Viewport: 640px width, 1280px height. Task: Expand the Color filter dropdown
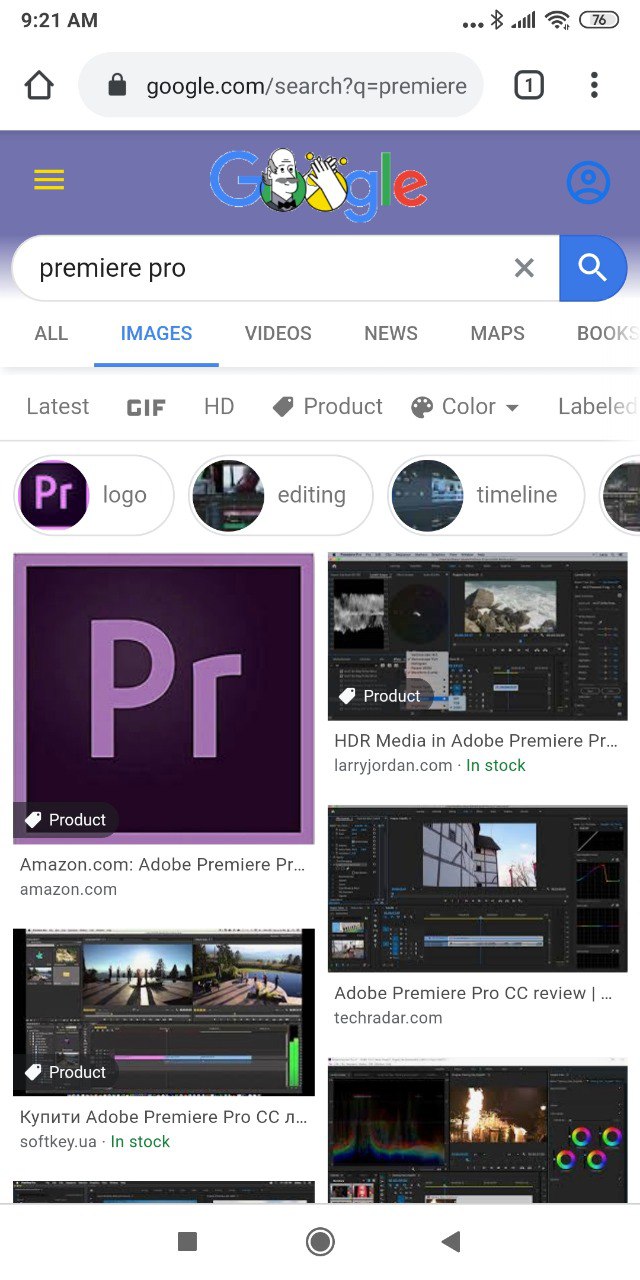coord(465,407)
